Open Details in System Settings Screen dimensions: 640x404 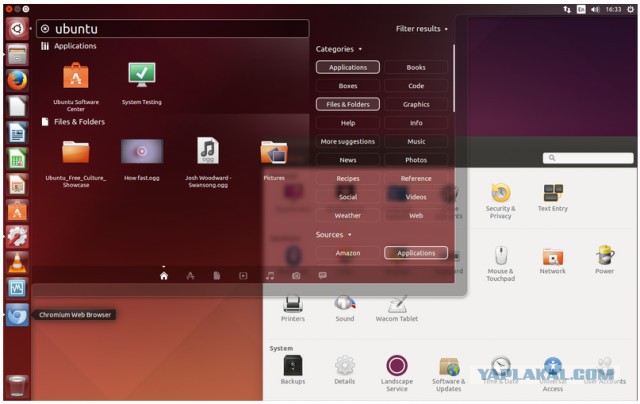[345, 370]
